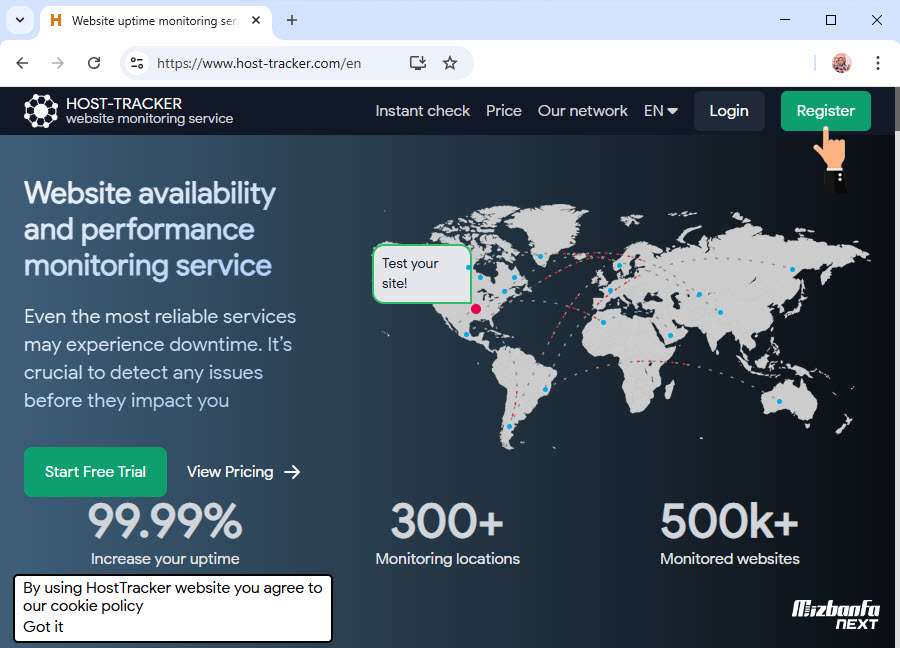Viewport: 900px width, 648px height.
Task: Click the website monitoring service tagline
Action: 150,119
